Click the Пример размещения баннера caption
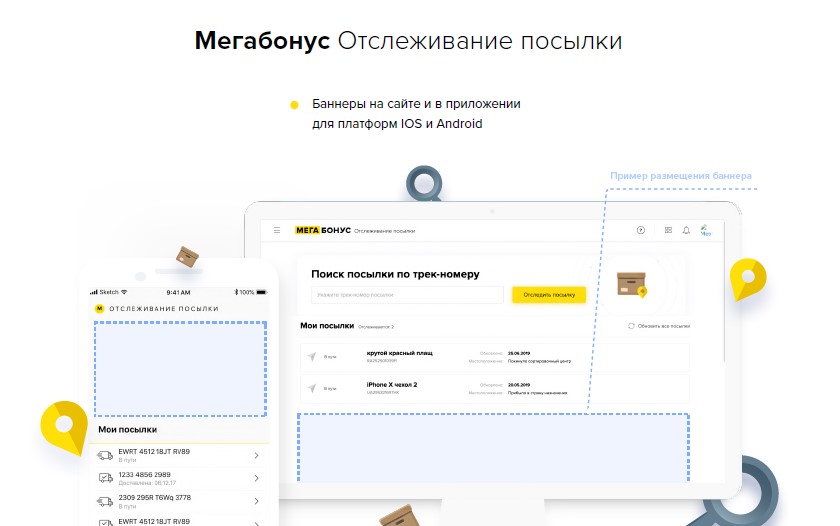 tap(681, 176)
